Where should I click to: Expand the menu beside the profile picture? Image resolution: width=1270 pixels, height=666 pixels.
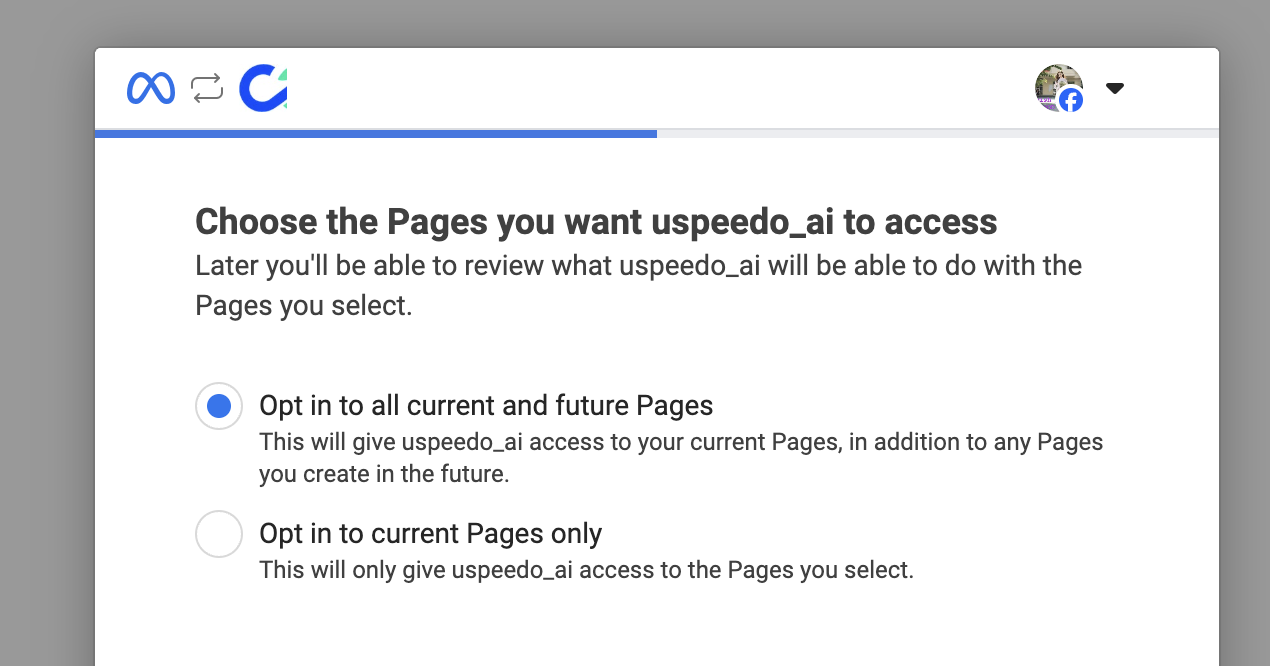coord(1114,88)
